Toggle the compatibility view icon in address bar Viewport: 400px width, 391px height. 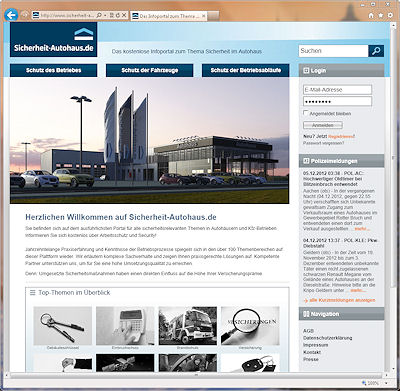click(112, 15)
